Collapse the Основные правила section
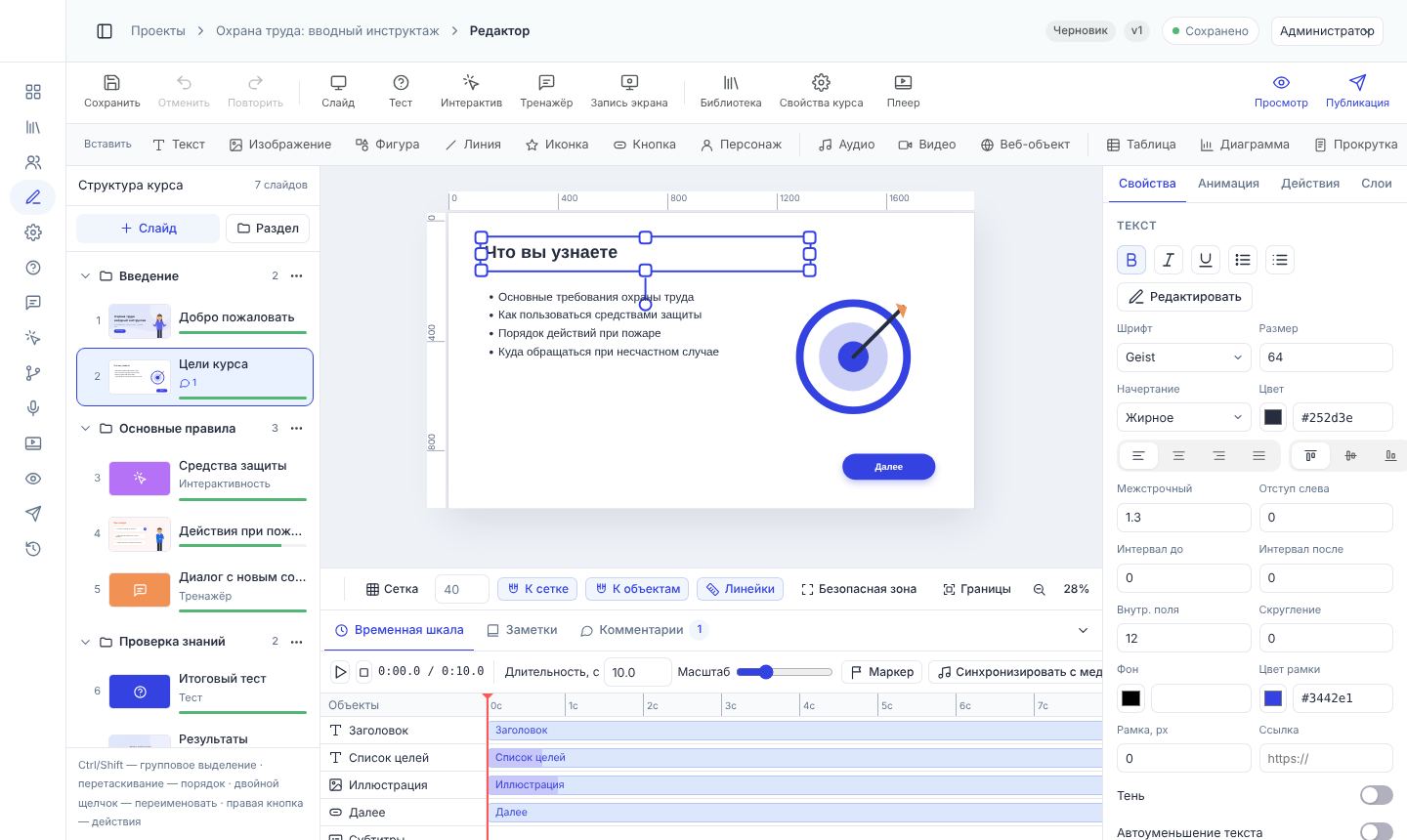 pos(85,429)
